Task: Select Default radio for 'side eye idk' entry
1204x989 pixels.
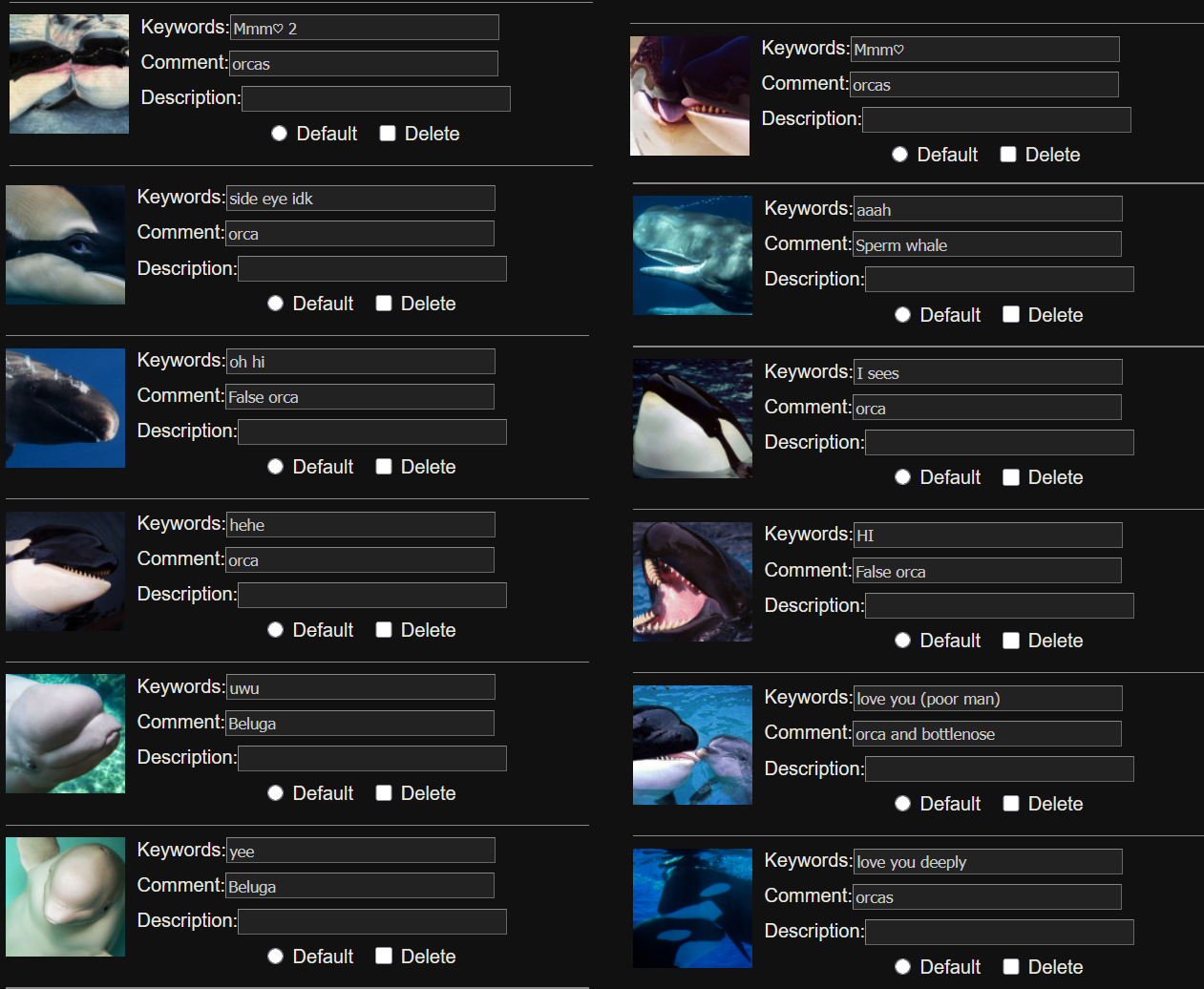Action: 275,304
